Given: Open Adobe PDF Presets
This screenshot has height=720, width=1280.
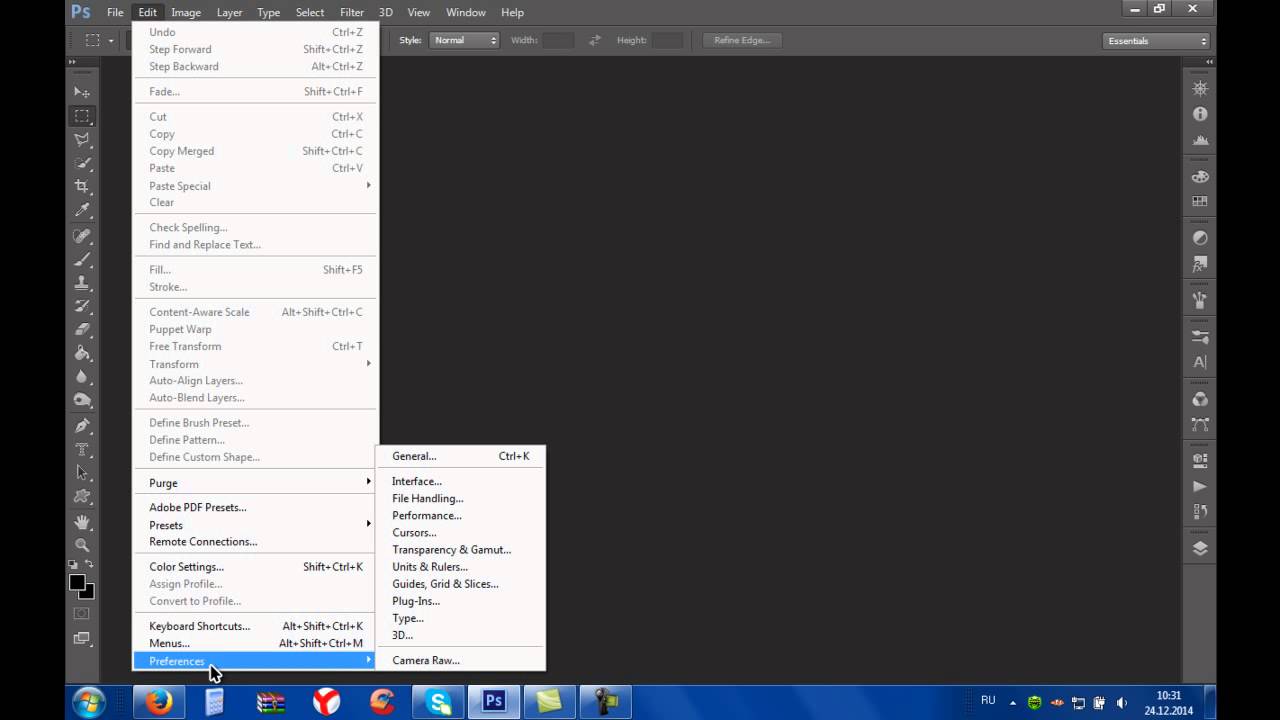Looking at the screenshot, I should point(256,508).
